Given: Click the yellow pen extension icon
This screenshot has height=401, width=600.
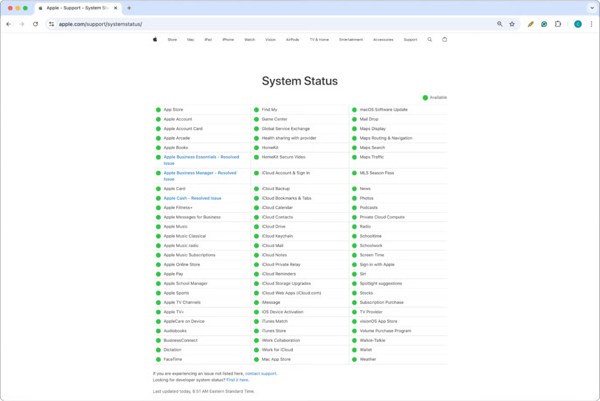Looking at the screenshot, I should click(530, 24).
